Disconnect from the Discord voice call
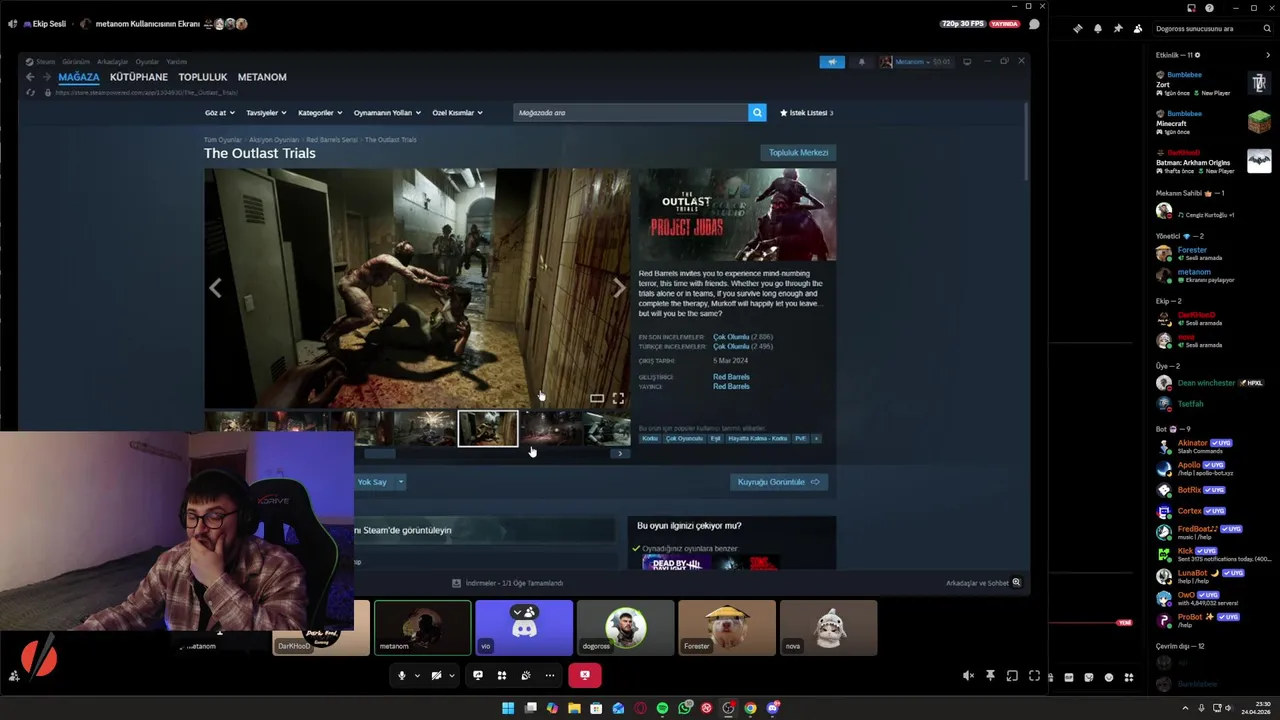The width and height of the screenshot is (1280, 720). click(x=585, y=675)
